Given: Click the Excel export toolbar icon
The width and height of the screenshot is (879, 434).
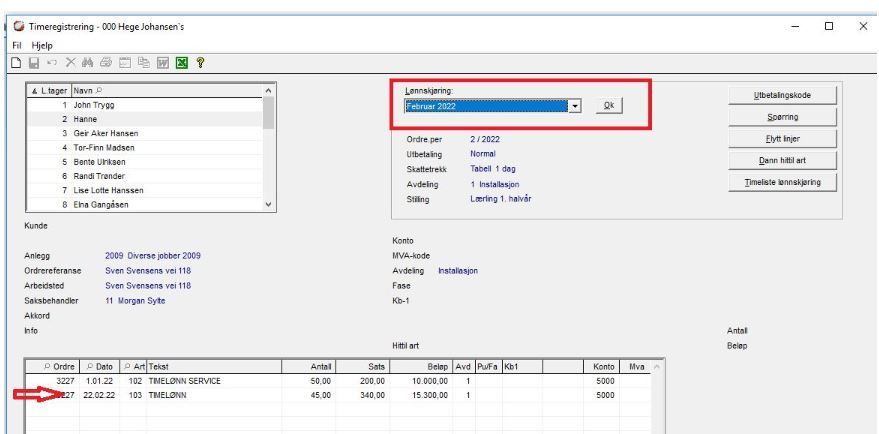Looking at the screenshot, I should pyautogui.click(x=182, y=63).
